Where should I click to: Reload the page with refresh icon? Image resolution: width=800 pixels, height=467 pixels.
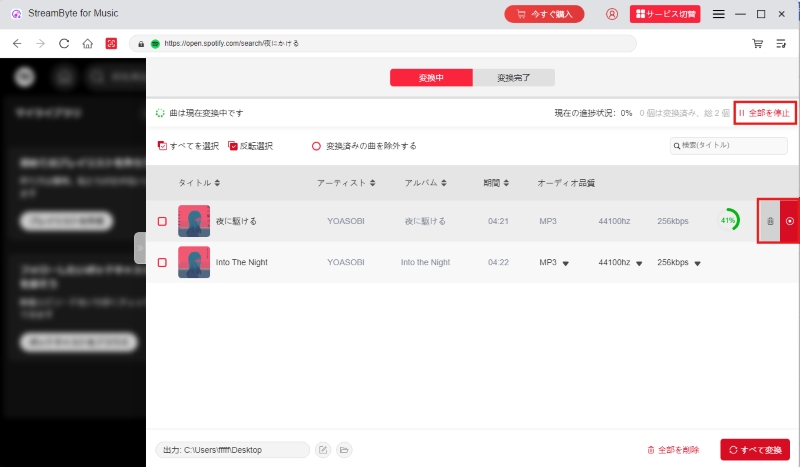(x=64, y=44)
